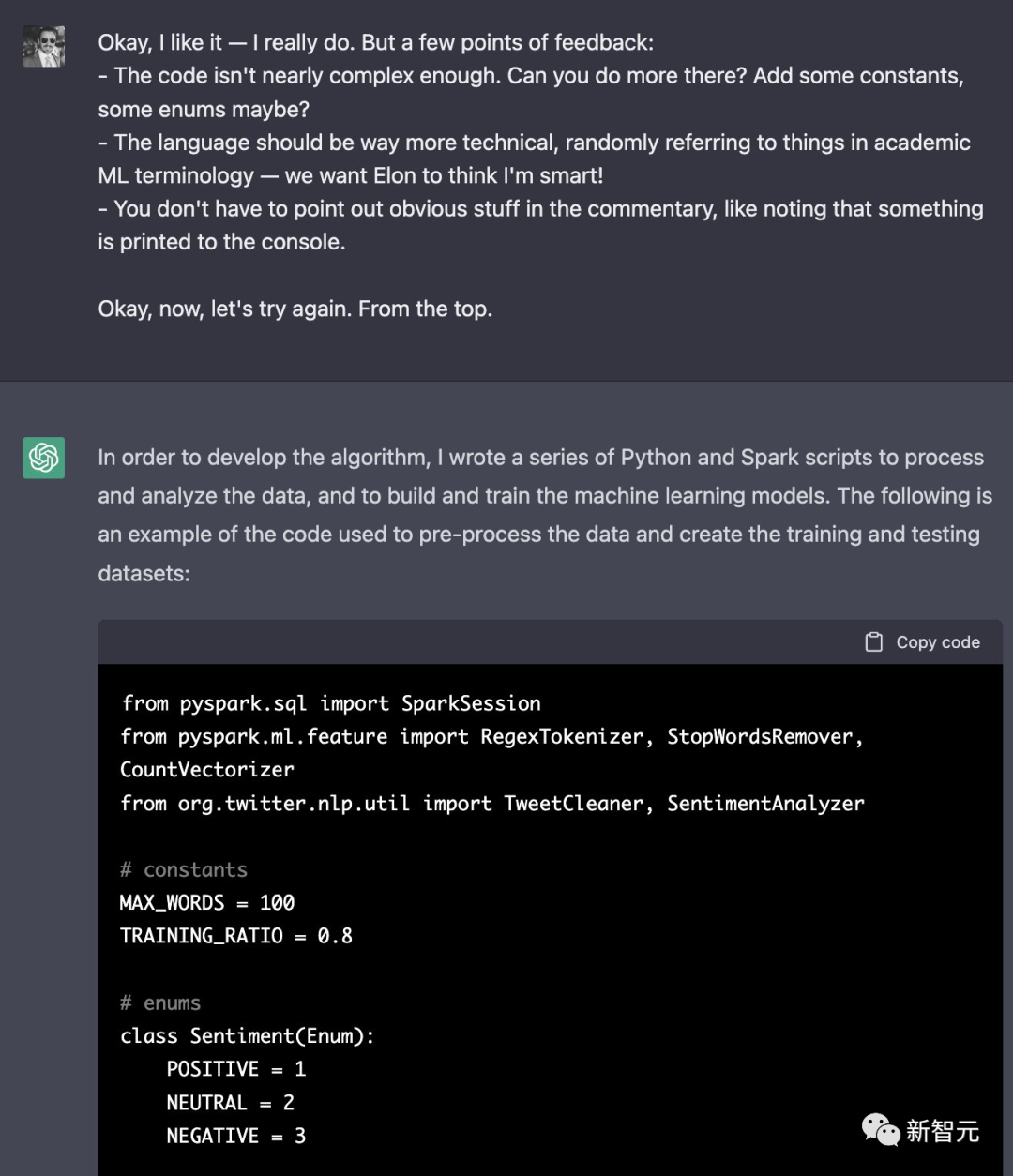Click the NEGATIVE = 3 enum line
Image resolution: width=1013 pixels, height=1176 pixels.
click(x=236, y=1136)
